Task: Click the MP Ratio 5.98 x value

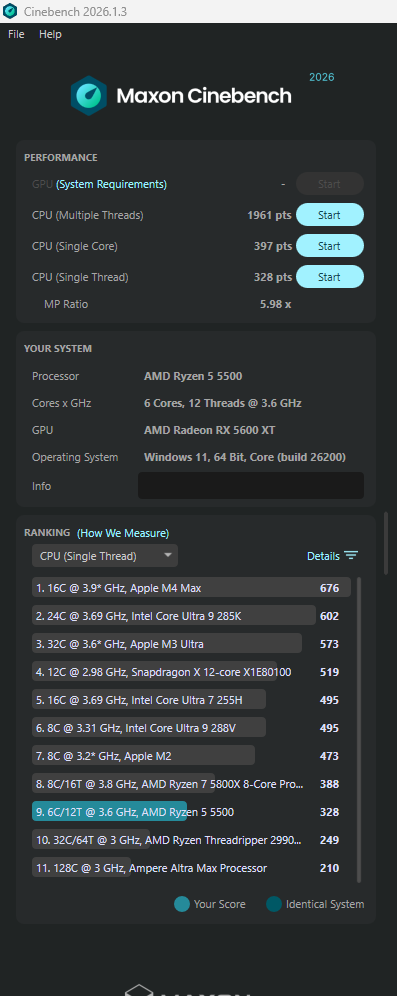Action: point(276,304)
